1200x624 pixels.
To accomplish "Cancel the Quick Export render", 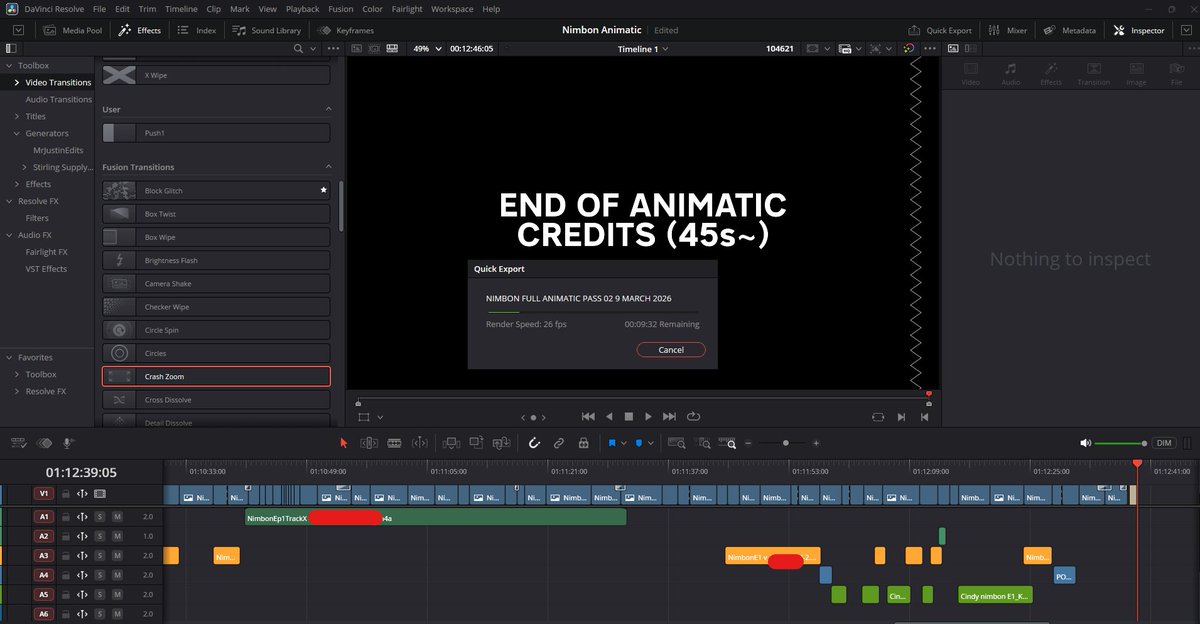I will (x=671, y=350).
